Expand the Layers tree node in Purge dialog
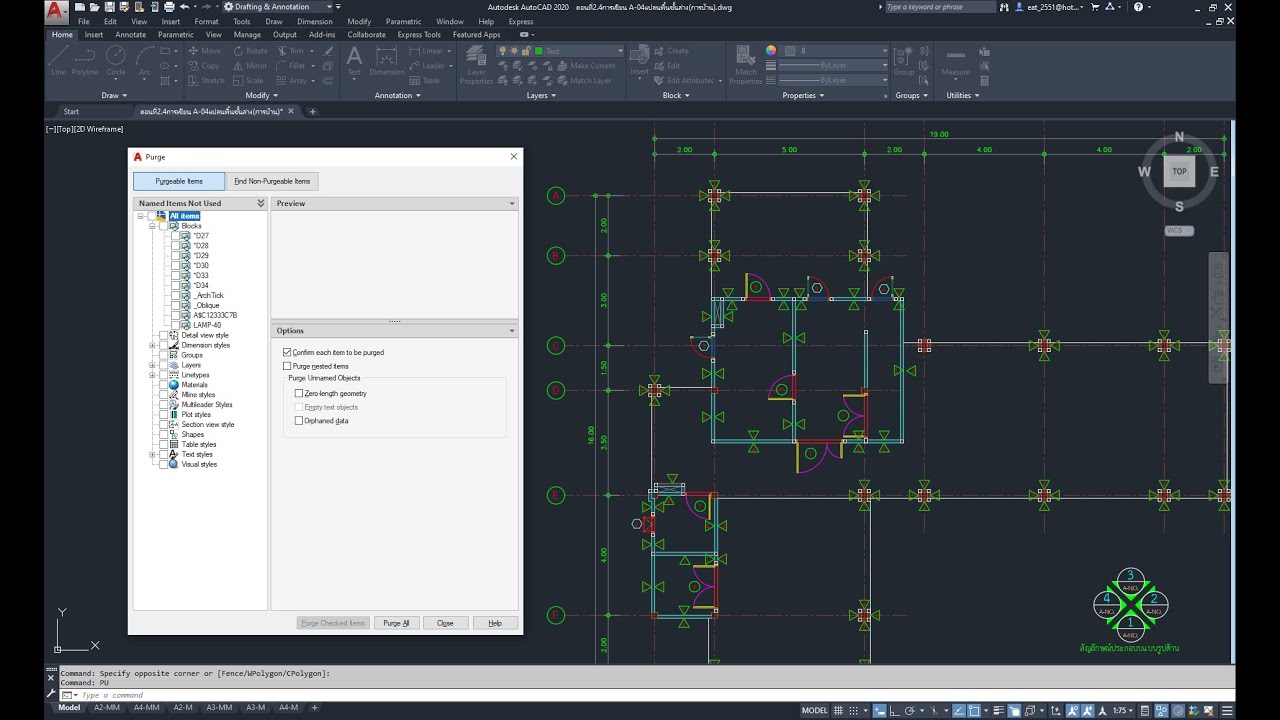This screenshot has width=1280, height=720. pyautogui.click(x=153, y=365)
